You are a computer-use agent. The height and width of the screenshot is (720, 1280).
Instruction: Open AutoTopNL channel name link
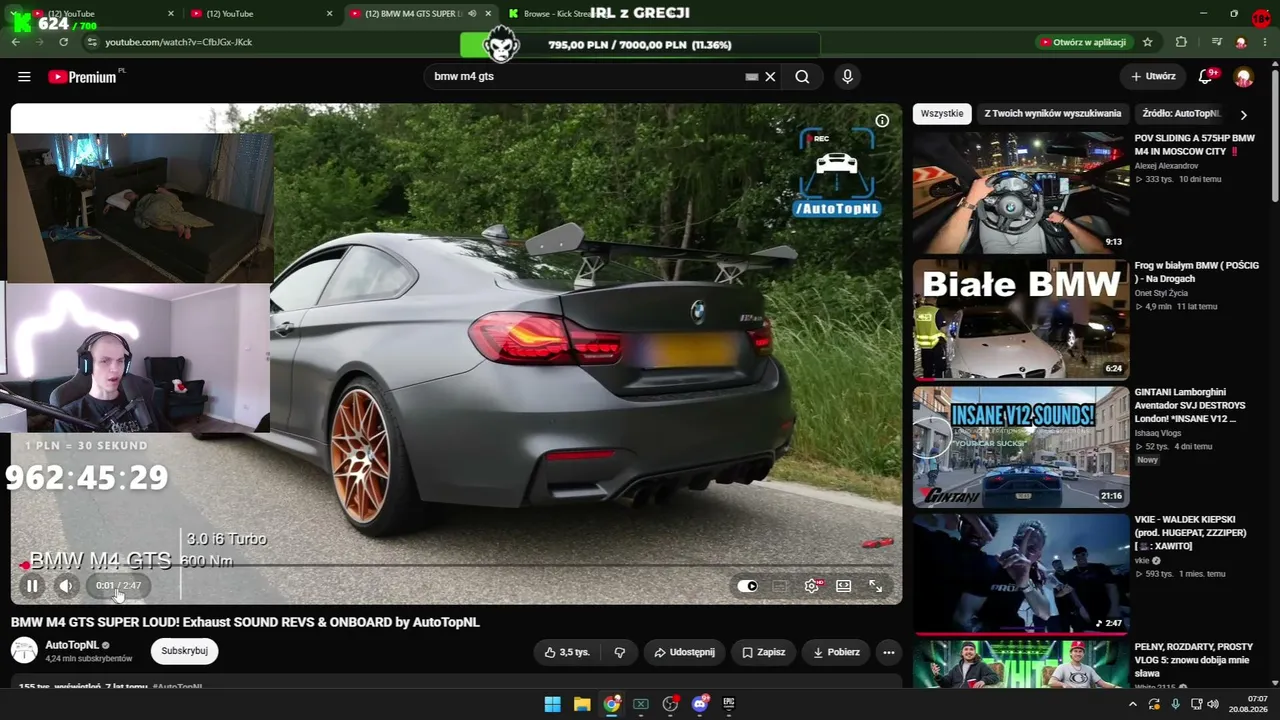pyautogui.click(x=72, y=645)
